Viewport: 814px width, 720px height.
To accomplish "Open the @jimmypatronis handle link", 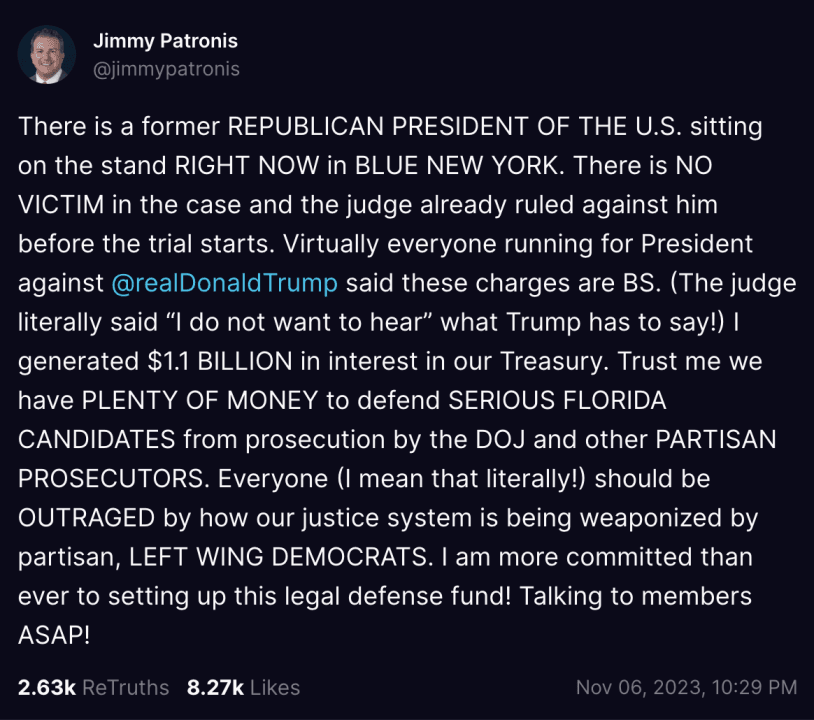I will click(166, 69).
